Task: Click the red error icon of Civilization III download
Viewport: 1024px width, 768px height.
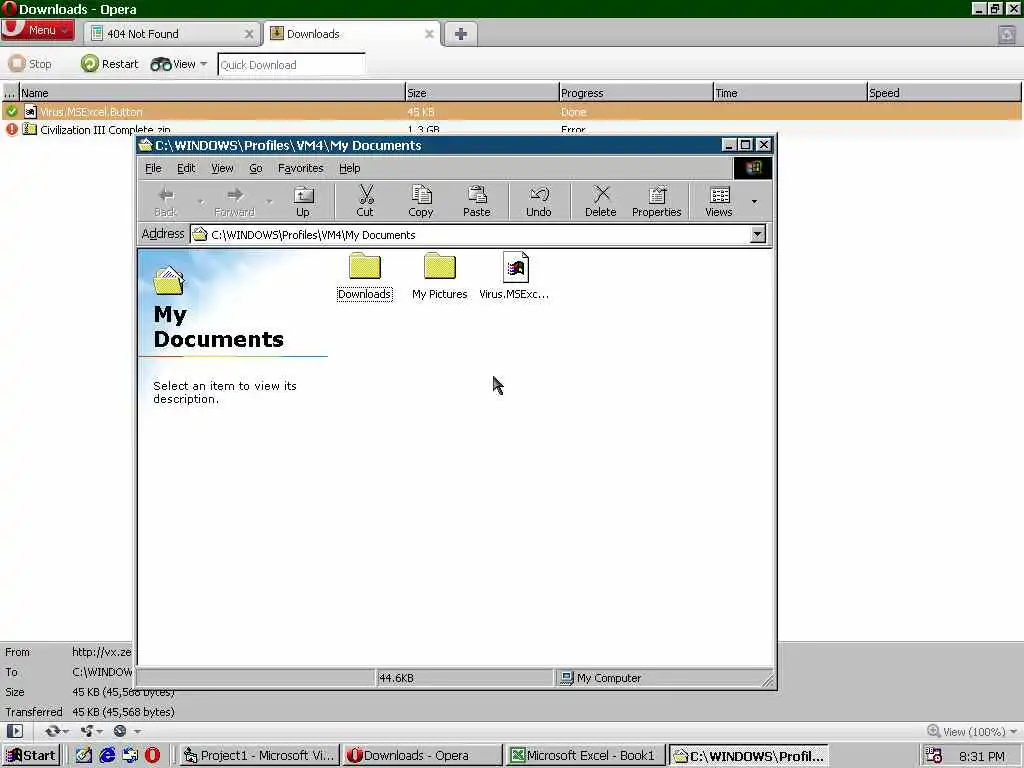Action: pyautogui.click(x=12, y=129)
